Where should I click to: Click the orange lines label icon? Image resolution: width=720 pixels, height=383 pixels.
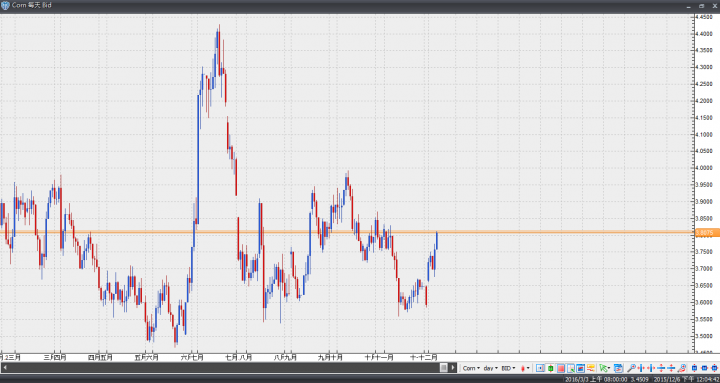pos(591,368)
